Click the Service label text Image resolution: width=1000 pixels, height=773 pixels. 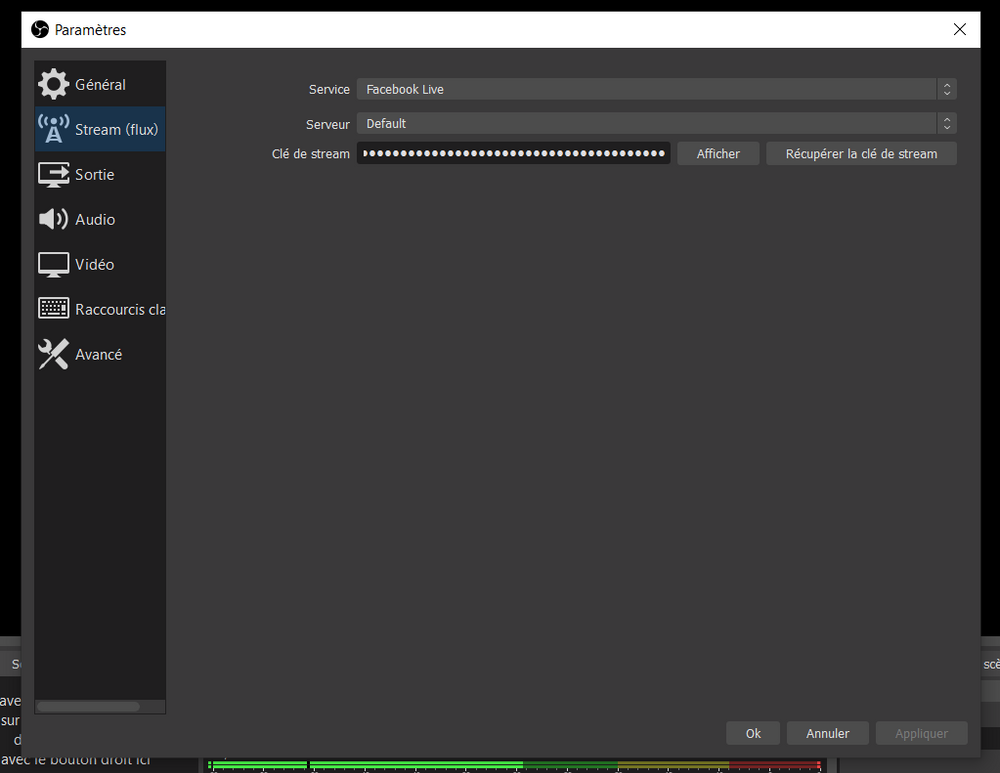[x=329, y=89]
